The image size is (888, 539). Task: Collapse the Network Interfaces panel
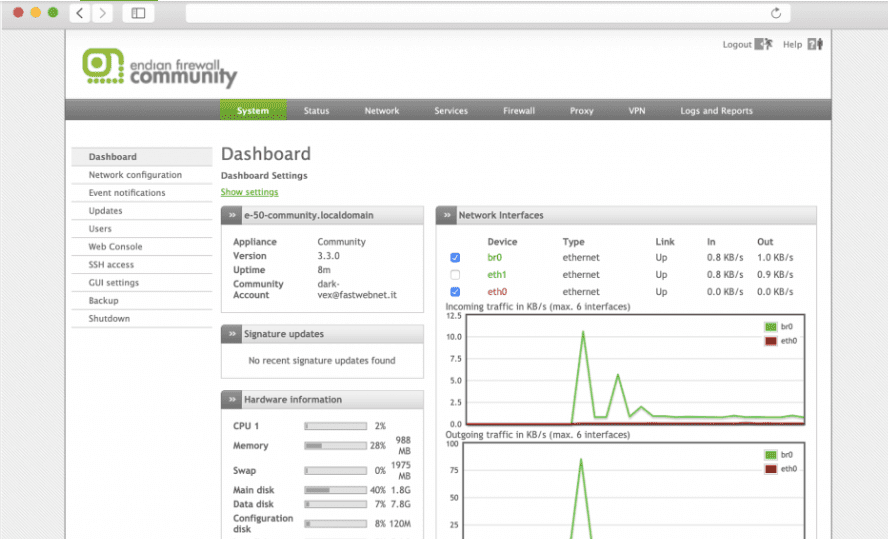(x=446, y=215)
